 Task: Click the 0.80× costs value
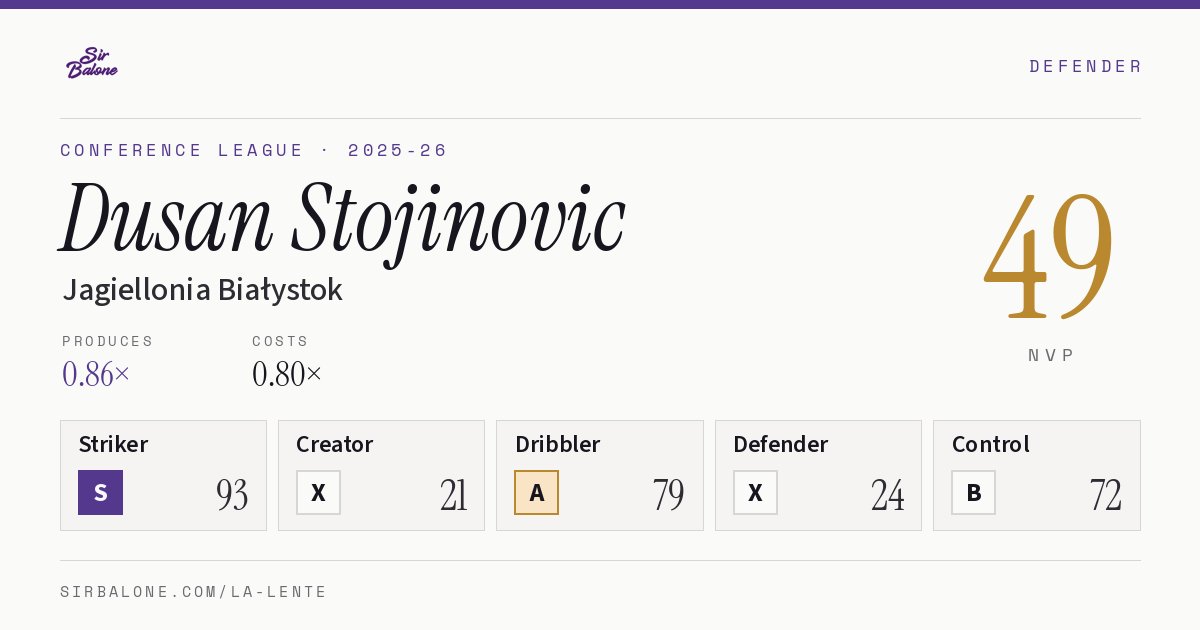tap(287, 374)
